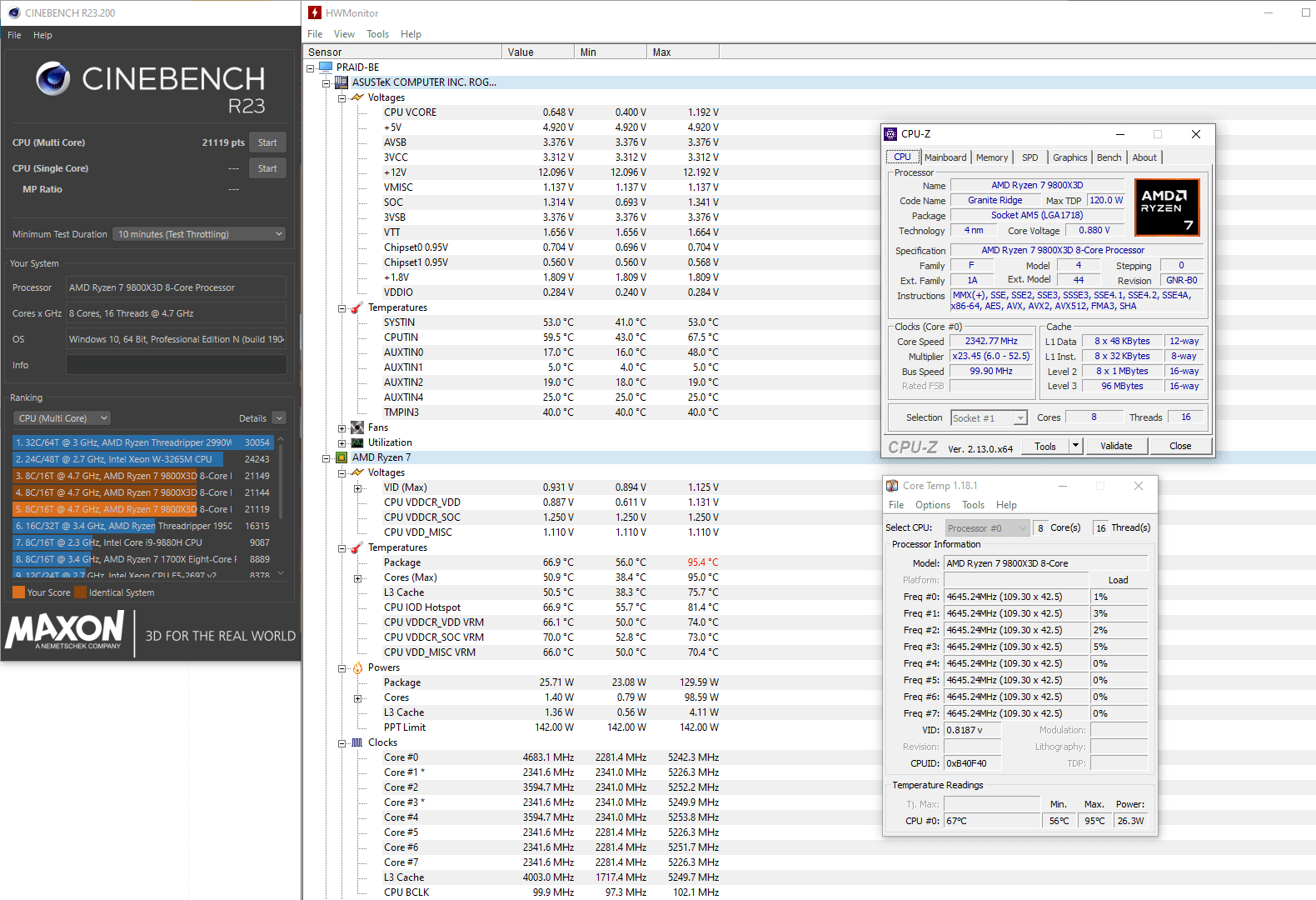
Task: Click the Core Temp title icon
Action: pyautogui.click(x=892, y=486)
